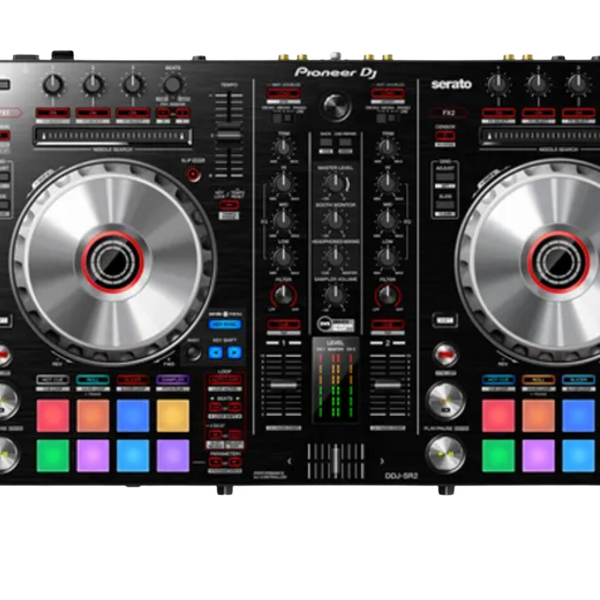The width and height of the screenshot is (600, 600).
Task: Push the round KEY RESET button
Action: (x=194, y=352)
